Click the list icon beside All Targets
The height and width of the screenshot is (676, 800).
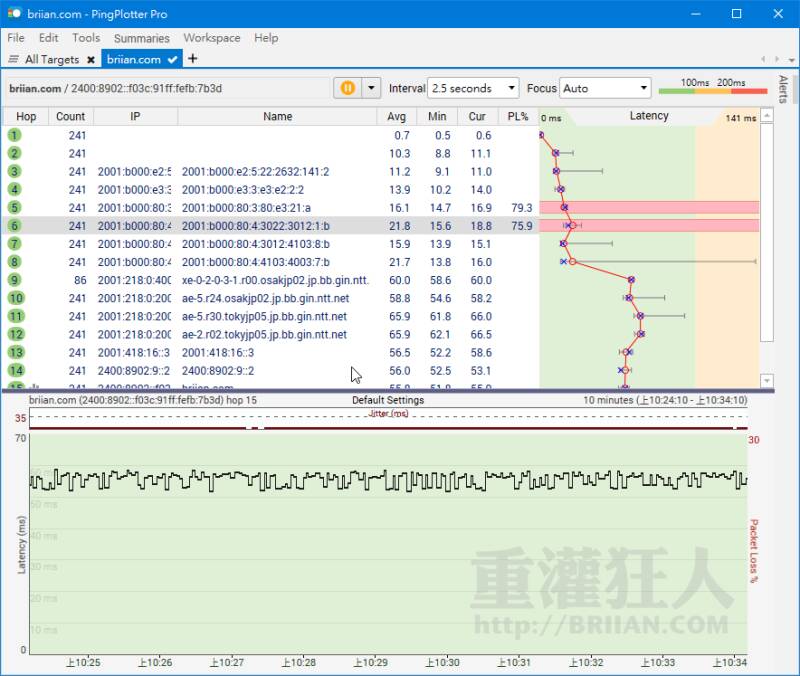[14, 59]
